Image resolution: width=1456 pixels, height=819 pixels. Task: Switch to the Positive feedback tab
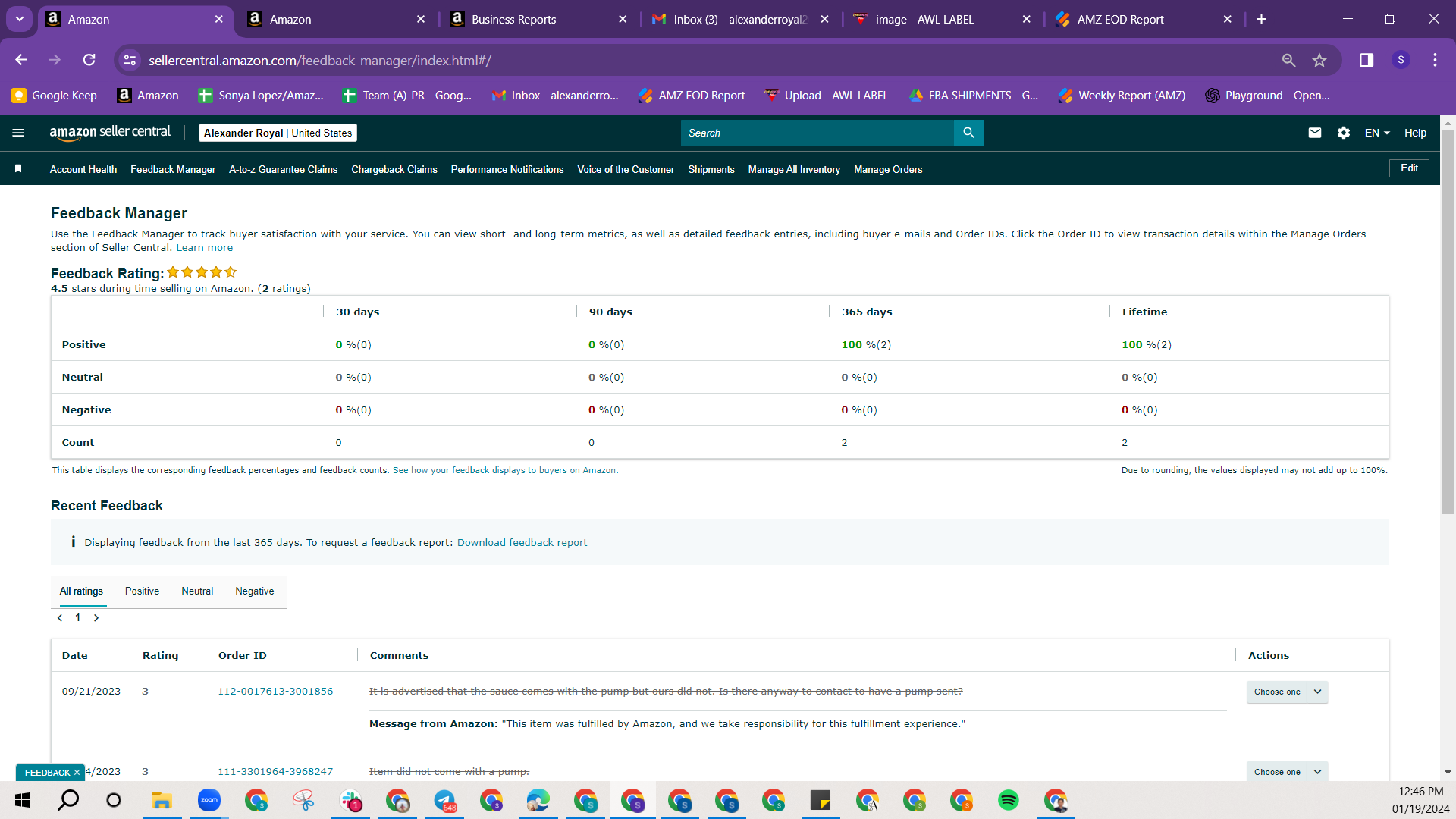[x=142, y=591]
